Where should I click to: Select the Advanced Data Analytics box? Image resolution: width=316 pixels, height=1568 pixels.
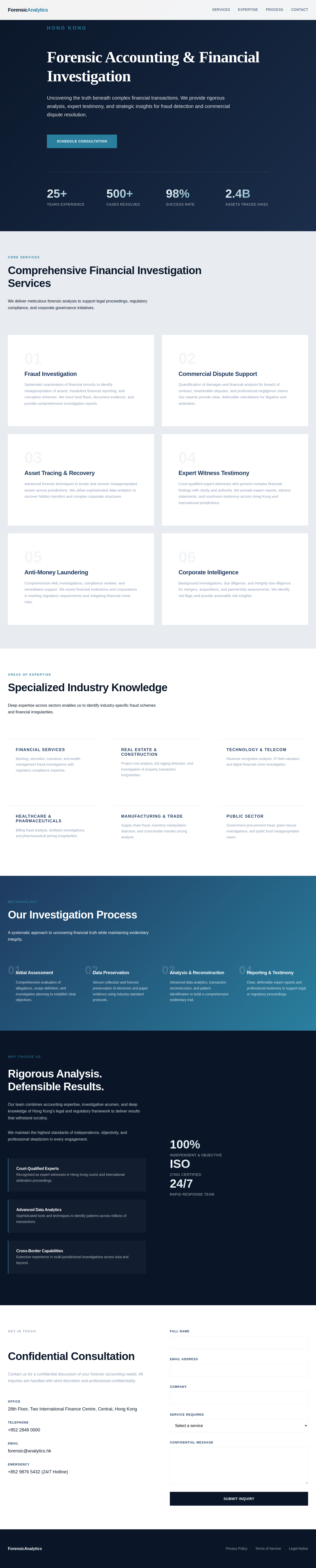[x=77, y=1216]
